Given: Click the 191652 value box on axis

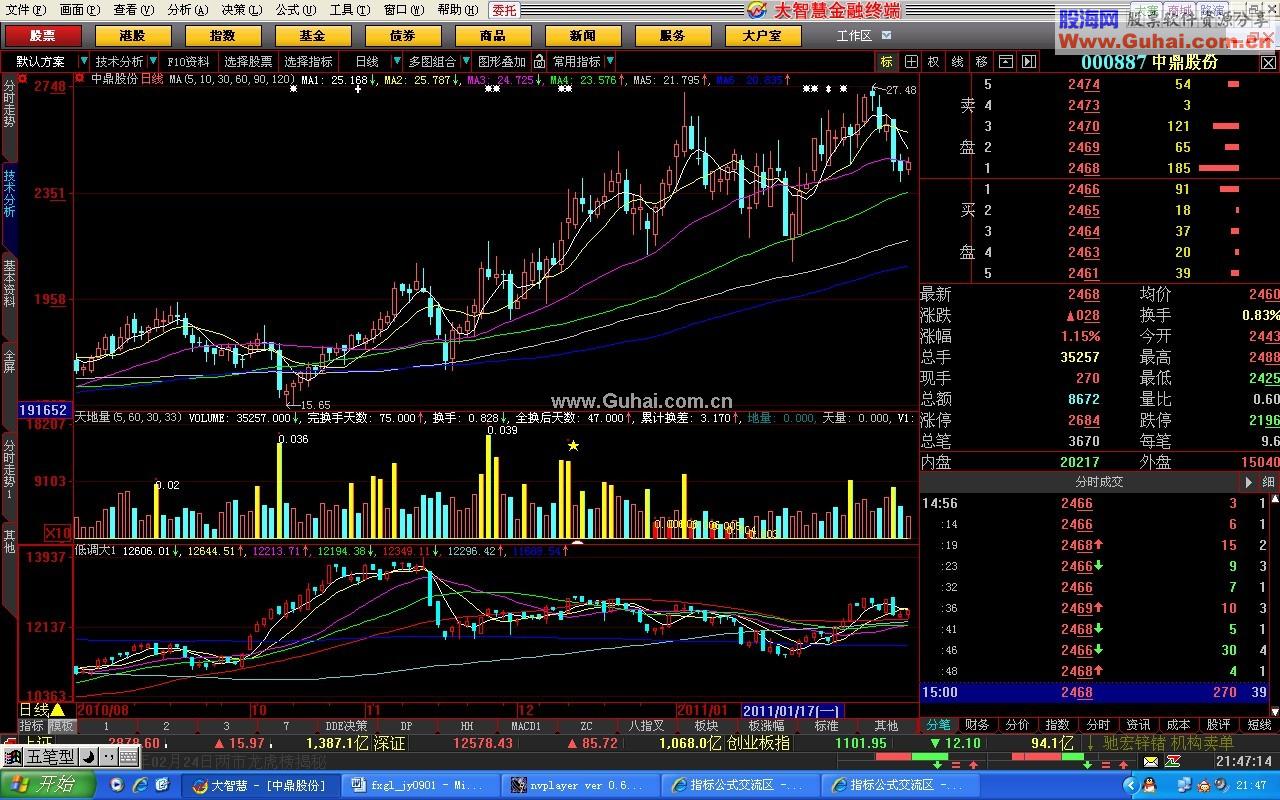Looking at the screenshot, I should tap(43, 410).
